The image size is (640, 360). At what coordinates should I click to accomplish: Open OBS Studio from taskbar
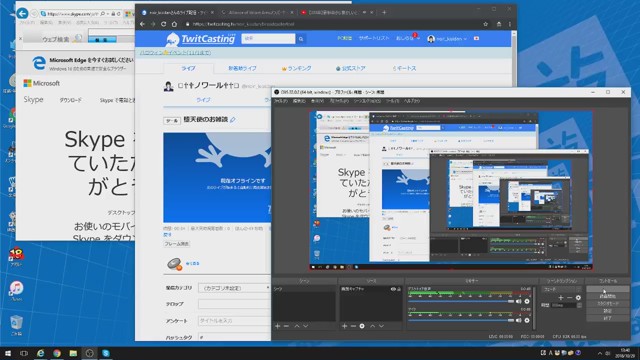tap(89, 353)
